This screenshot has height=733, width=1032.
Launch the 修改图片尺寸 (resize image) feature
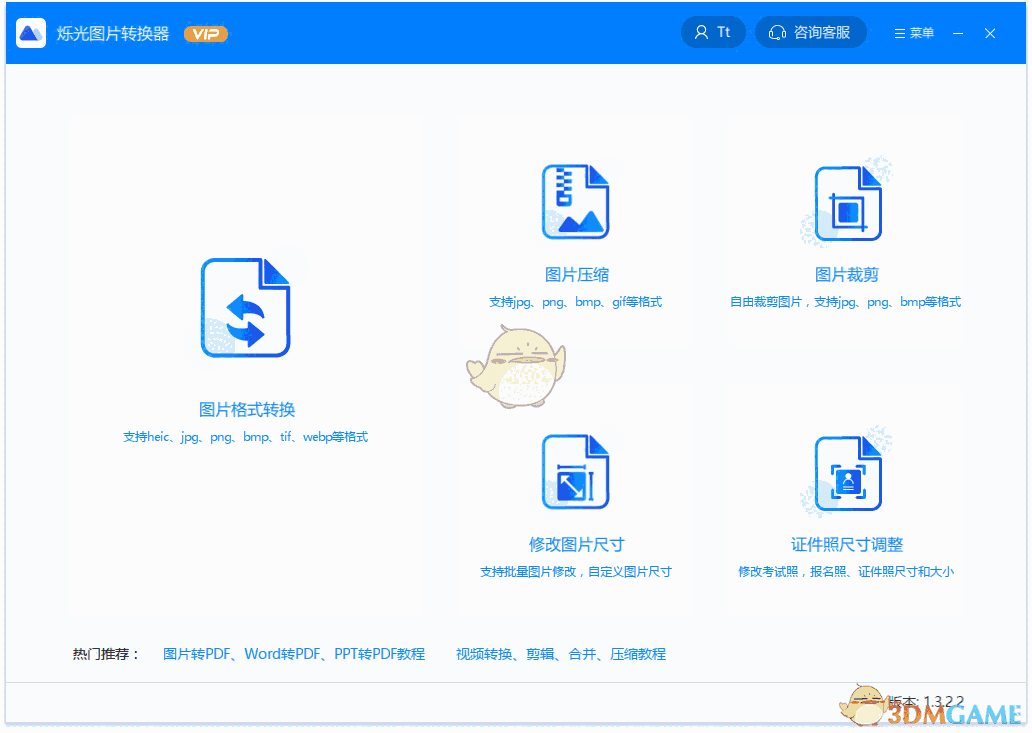(577, 472)
